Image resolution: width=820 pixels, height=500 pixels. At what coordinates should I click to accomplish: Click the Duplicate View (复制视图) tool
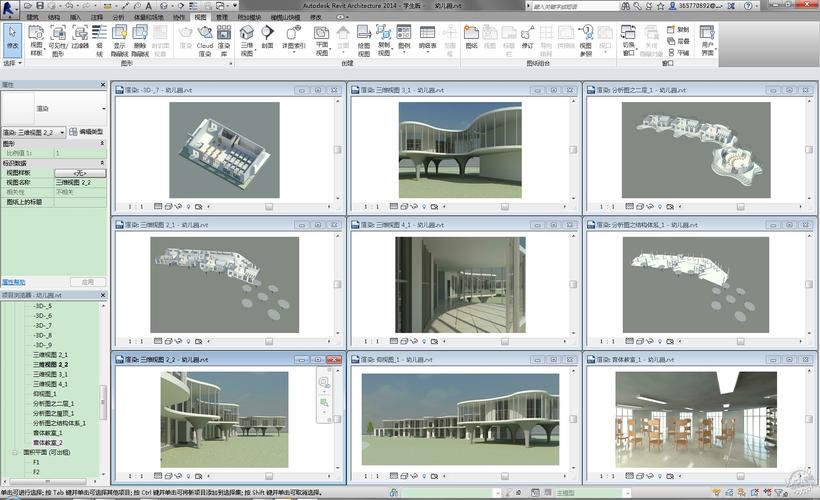click(x=384, y=40)
